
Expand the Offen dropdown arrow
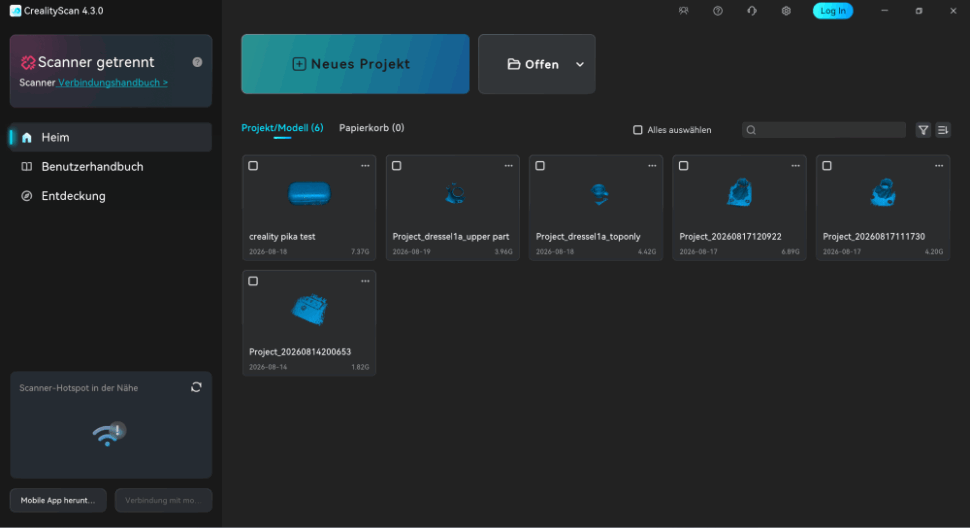pyautogui.click(x=580, y=64)
